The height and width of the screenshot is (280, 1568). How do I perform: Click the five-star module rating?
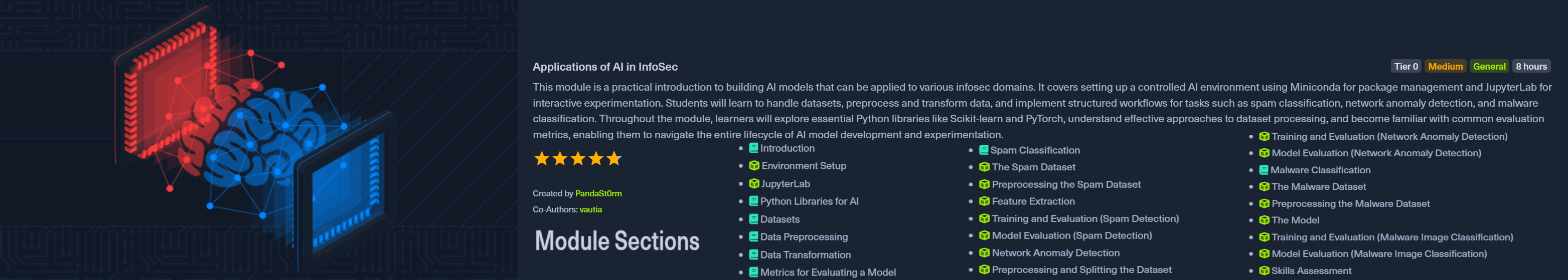coord(577,159)
